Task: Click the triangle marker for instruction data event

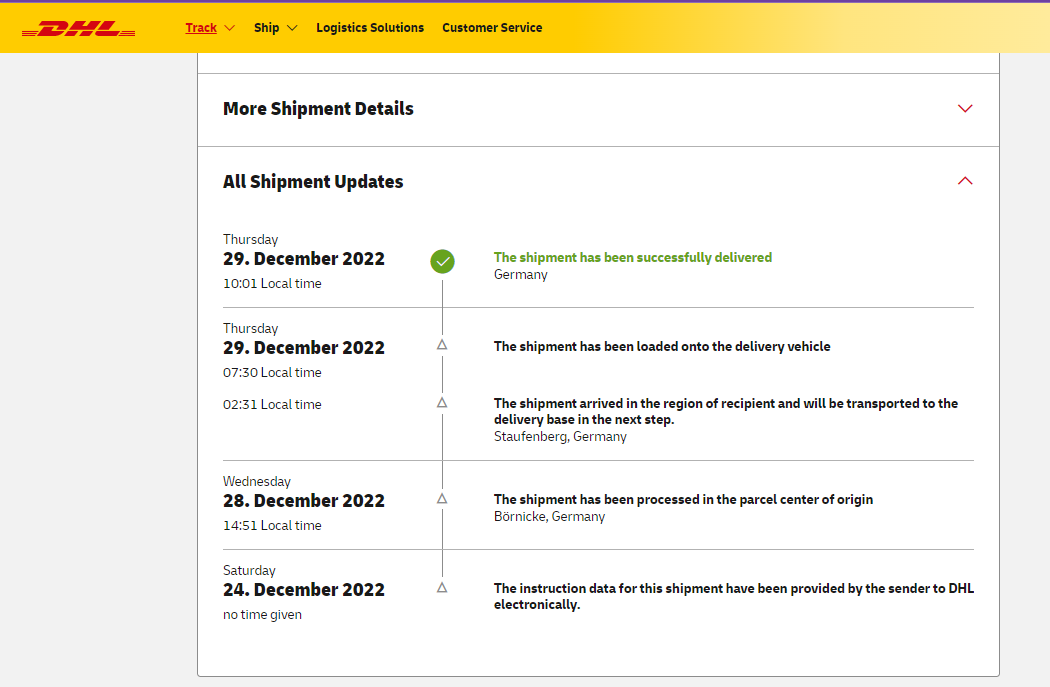Action: (x=442, y=588)
